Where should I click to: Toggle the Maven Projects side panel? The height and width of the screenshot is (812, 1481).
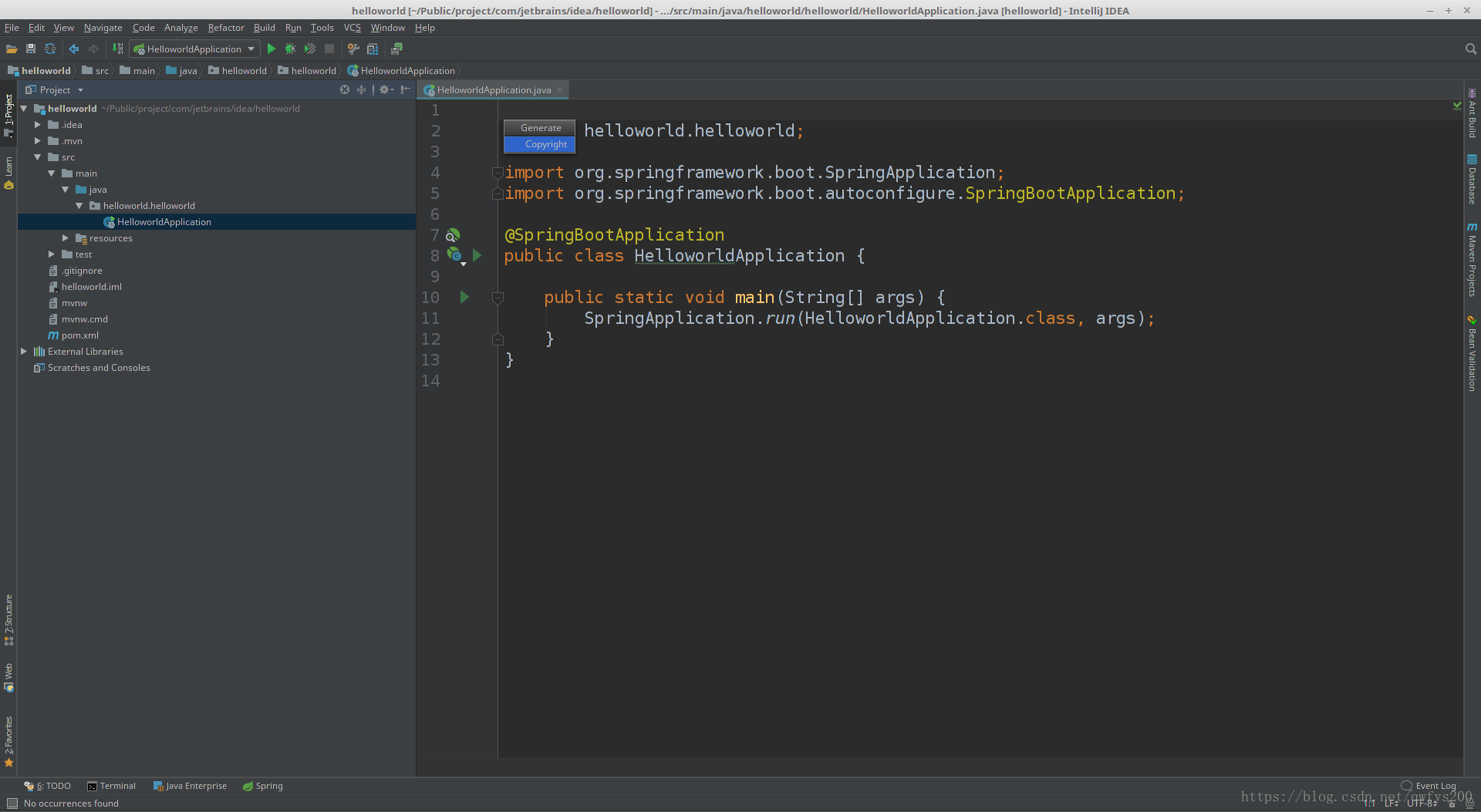(x=1472, y=260)
